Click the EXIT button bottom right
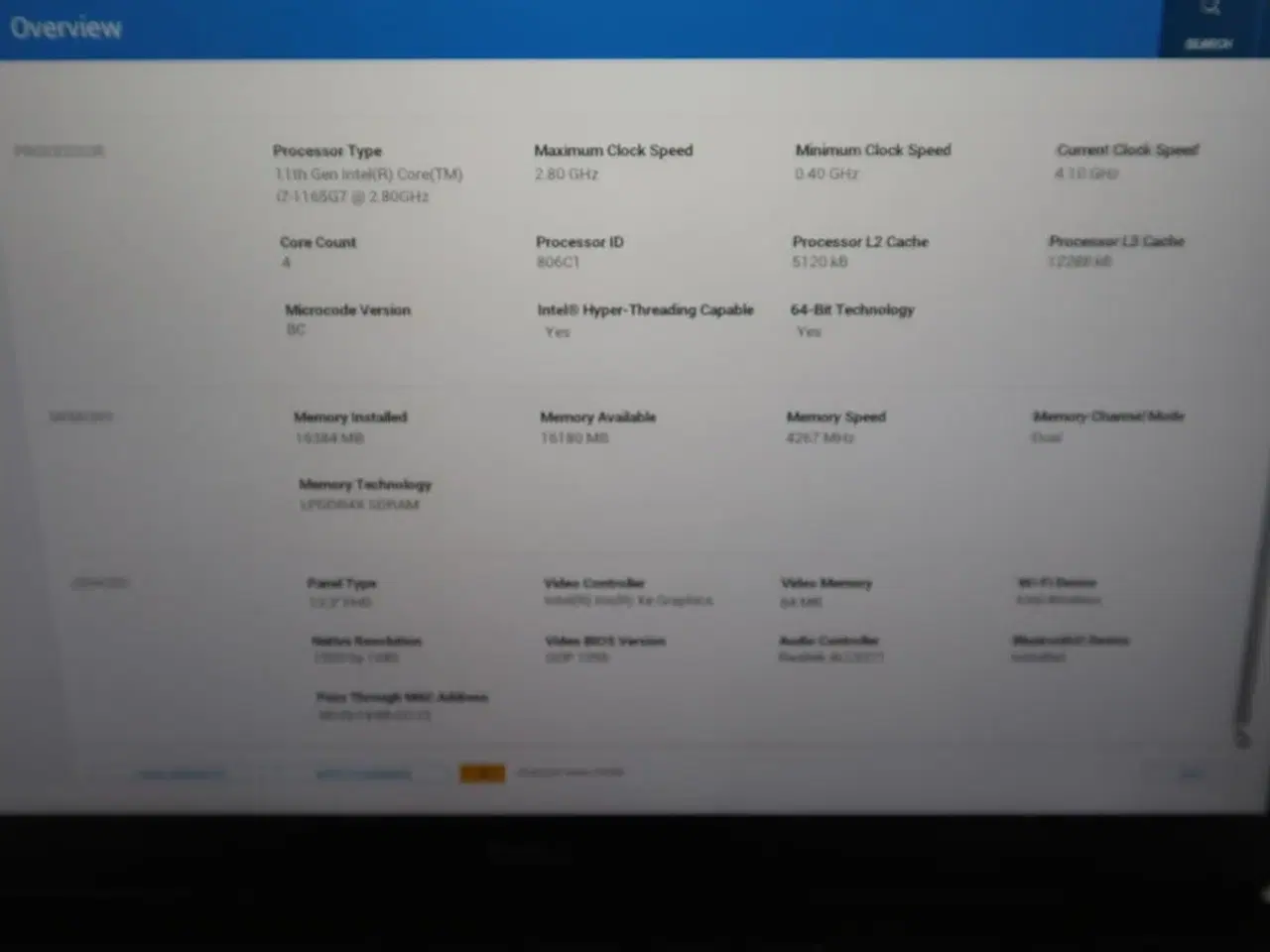The image size is (1270, 952). [x=1195, y=773]
